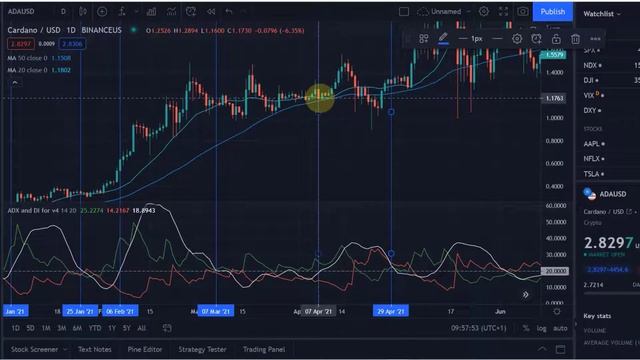Select the 5D time range
Viewport: 640px width, 360px height.
click(30, 328)
